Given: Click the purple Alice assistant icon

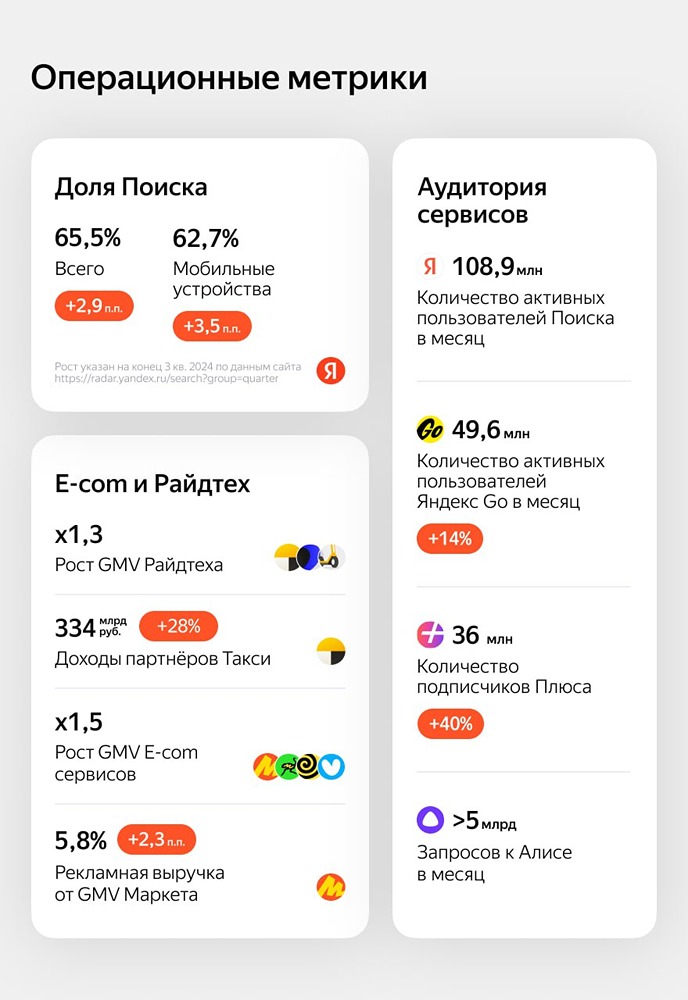Looking at the screenshot, I should tap(430, 821).
